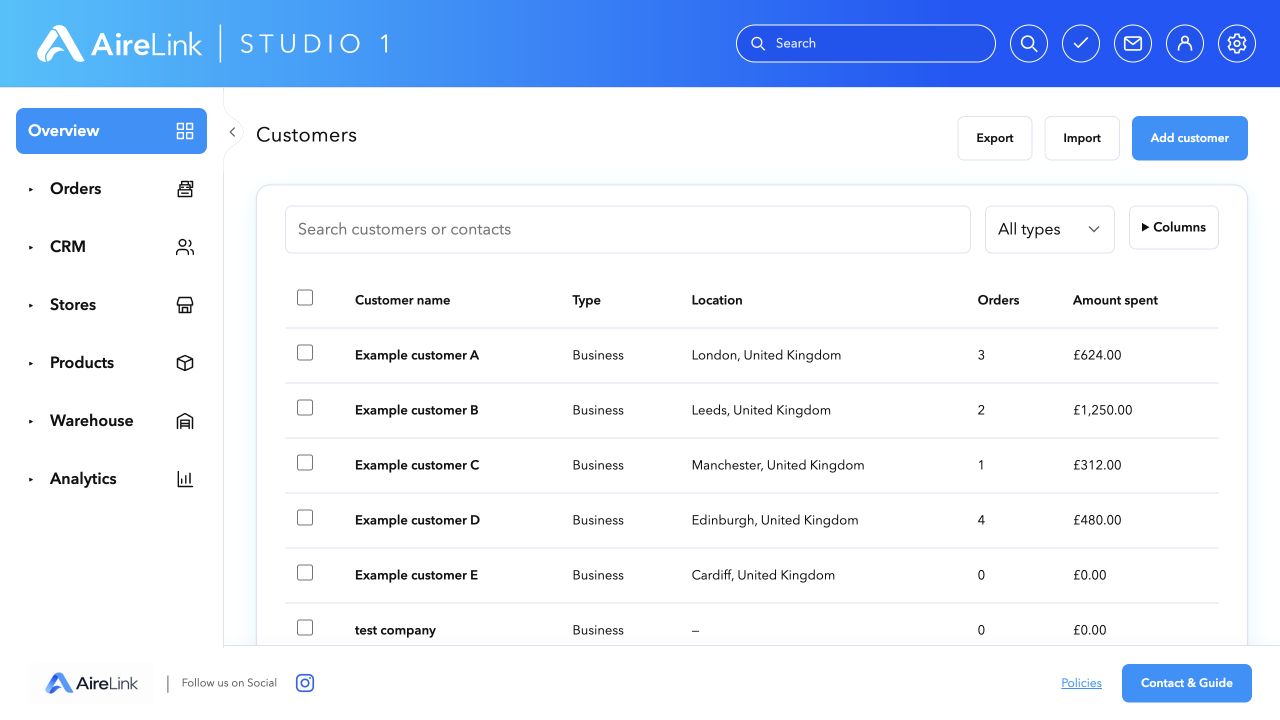
Task: Click the Orders icon in the sidebar
Action: coord(185,189)
